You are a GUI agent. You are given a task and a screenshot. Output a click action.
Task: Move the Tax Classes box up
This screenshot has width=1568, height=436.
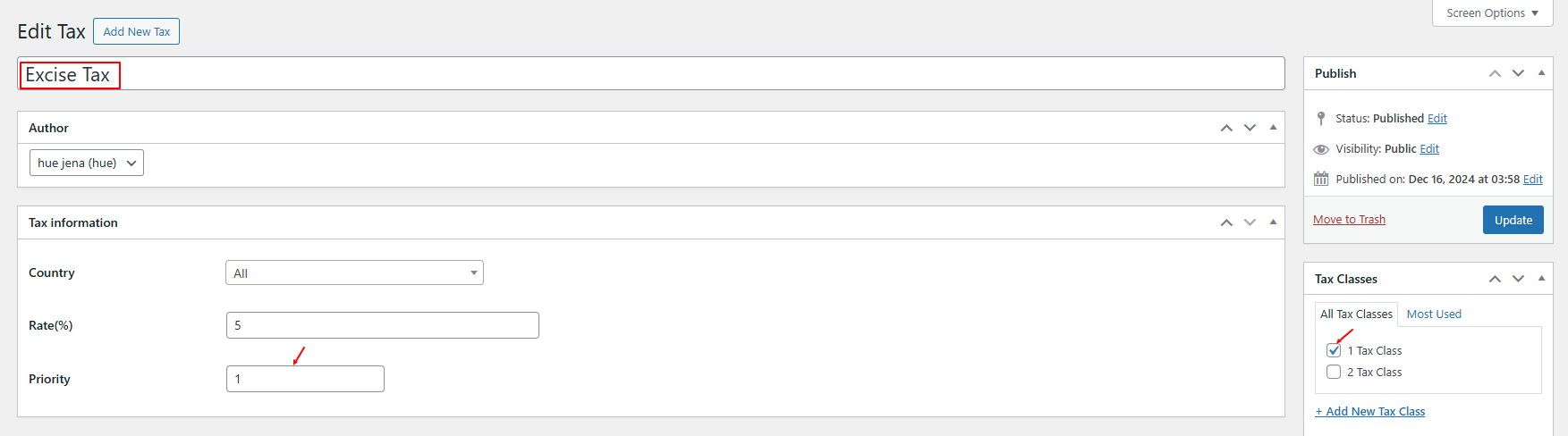click(x=1495, y=279)
